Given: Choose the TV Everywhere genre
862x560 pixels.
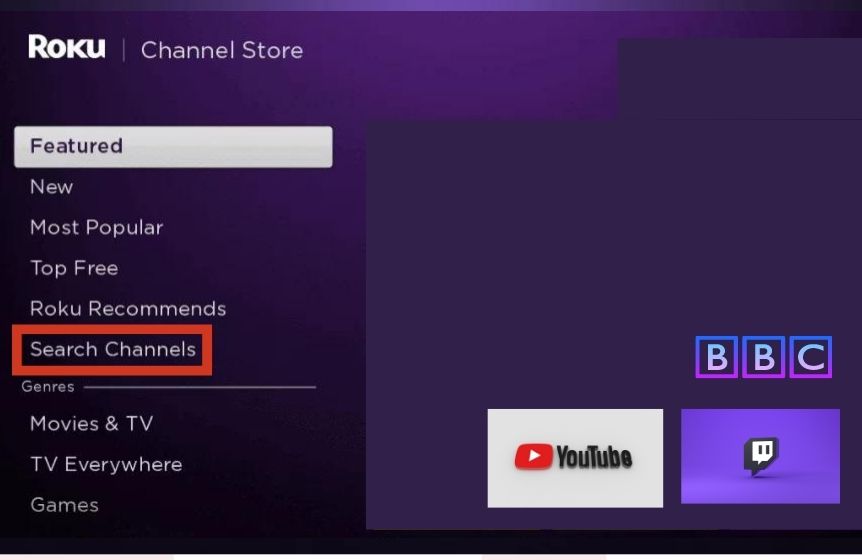Looking at the screenshot, I should click(106, 464).
